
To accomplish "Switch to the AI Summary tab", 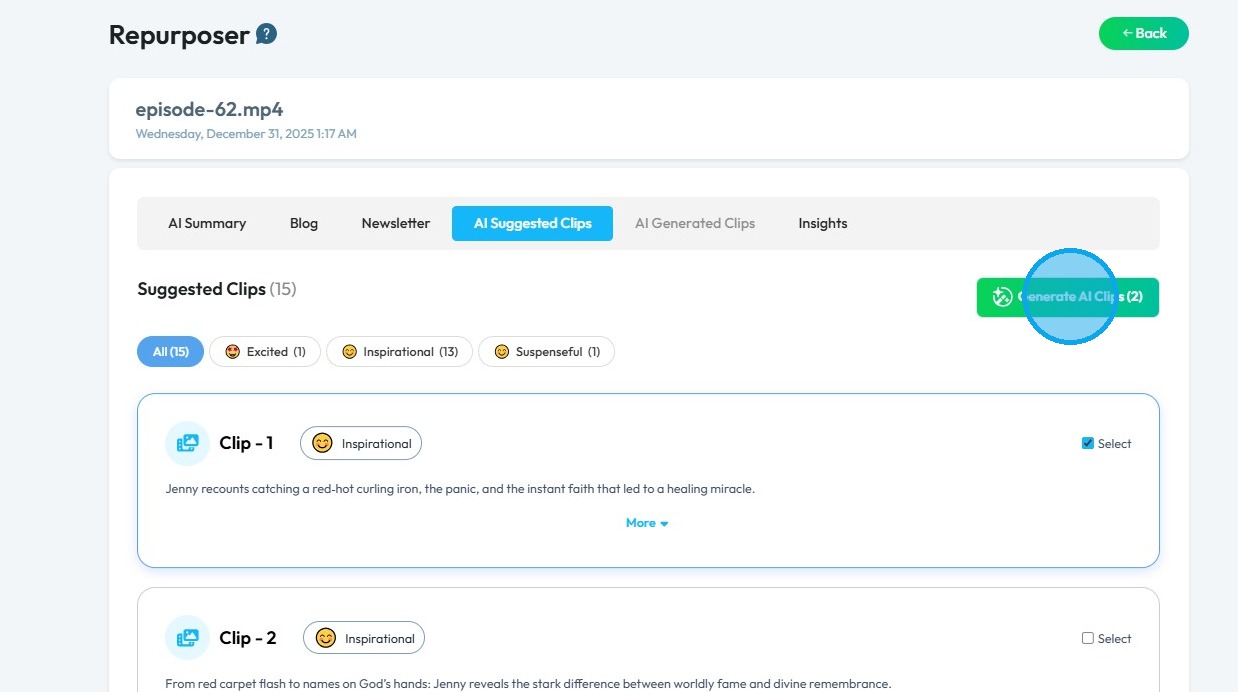I will [x=207, y=223].
